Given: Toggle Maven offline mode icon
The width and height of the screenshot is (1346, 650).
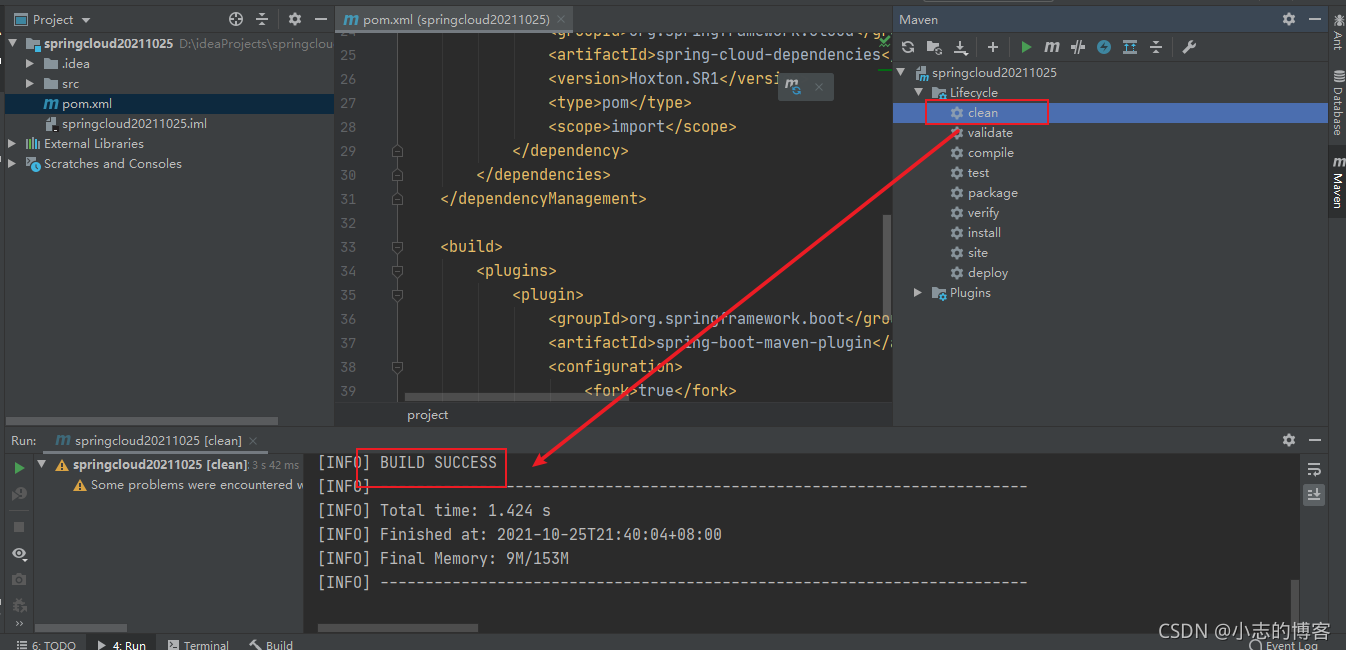Looking at the screenshot, I should coord(1104,47).
